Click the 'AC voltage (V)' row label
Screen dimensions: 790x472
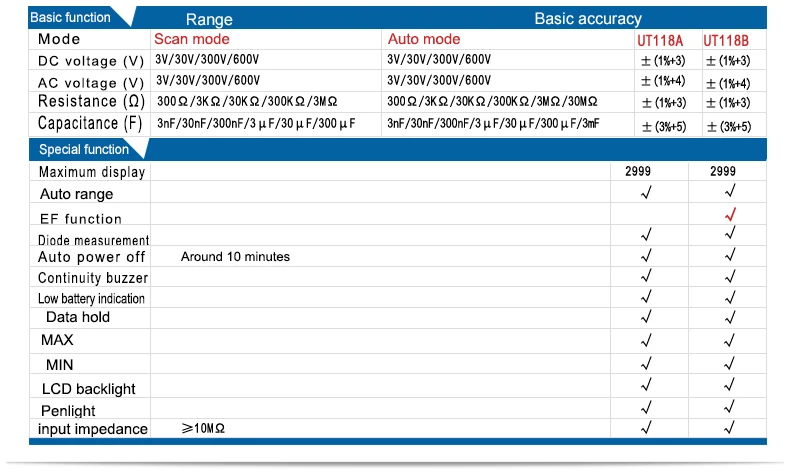91,83
